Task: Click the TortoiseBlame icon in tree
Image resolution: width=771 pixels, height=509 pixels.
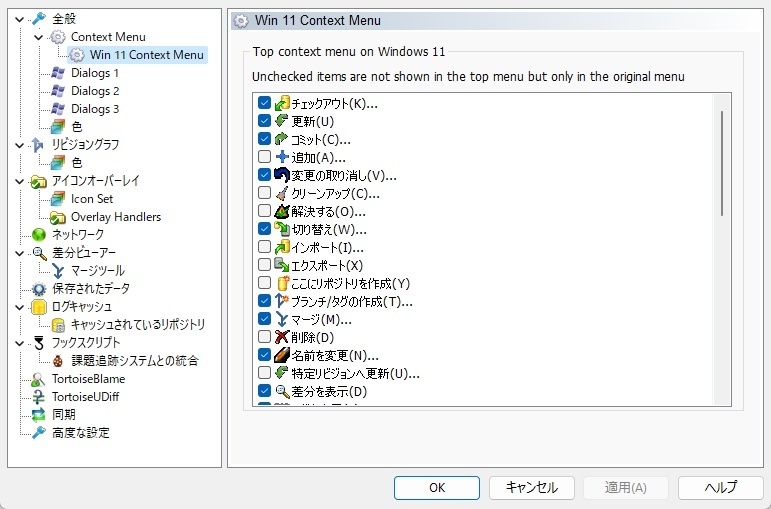Action: click(x=38, y=379)
